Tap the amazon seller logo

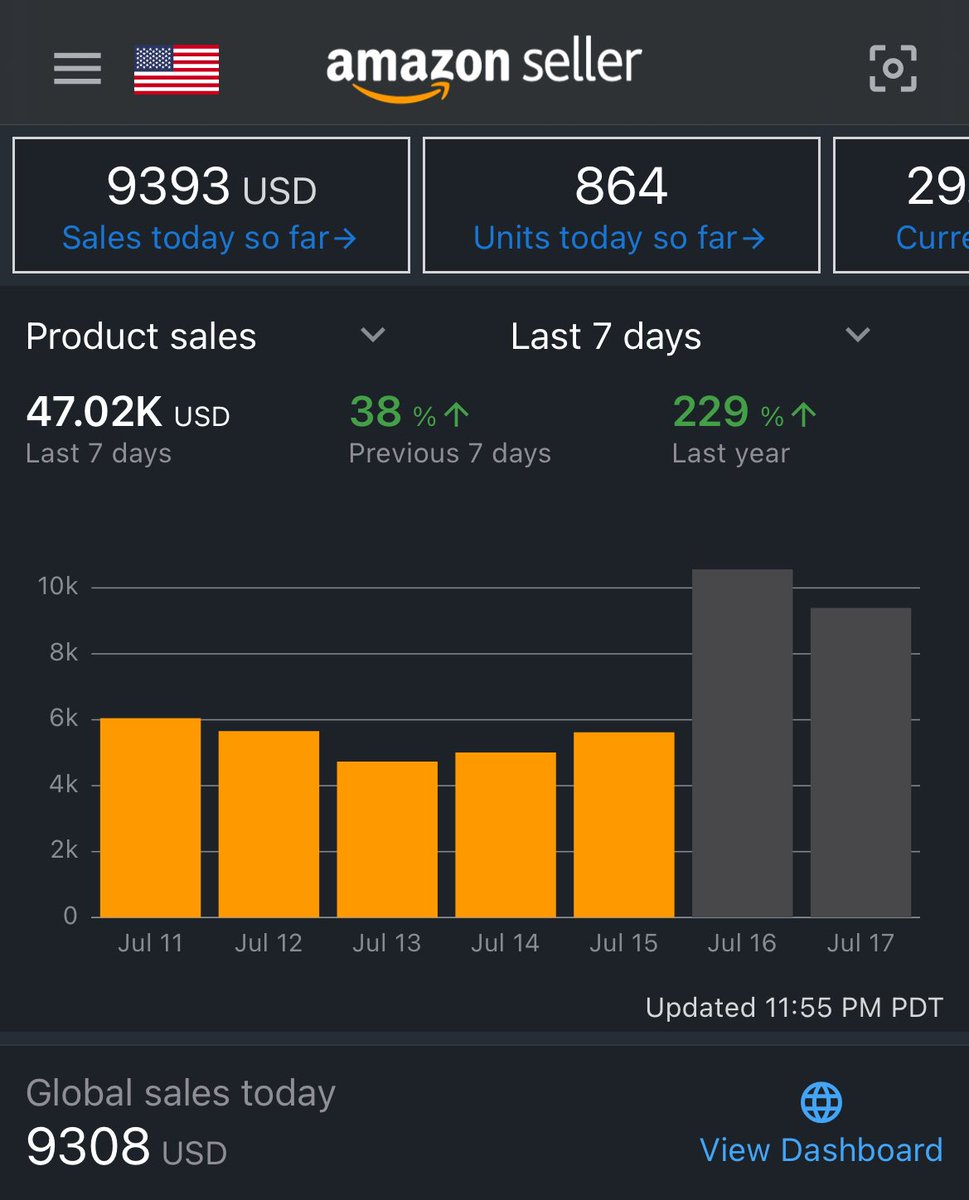click(x=484, y=69)
